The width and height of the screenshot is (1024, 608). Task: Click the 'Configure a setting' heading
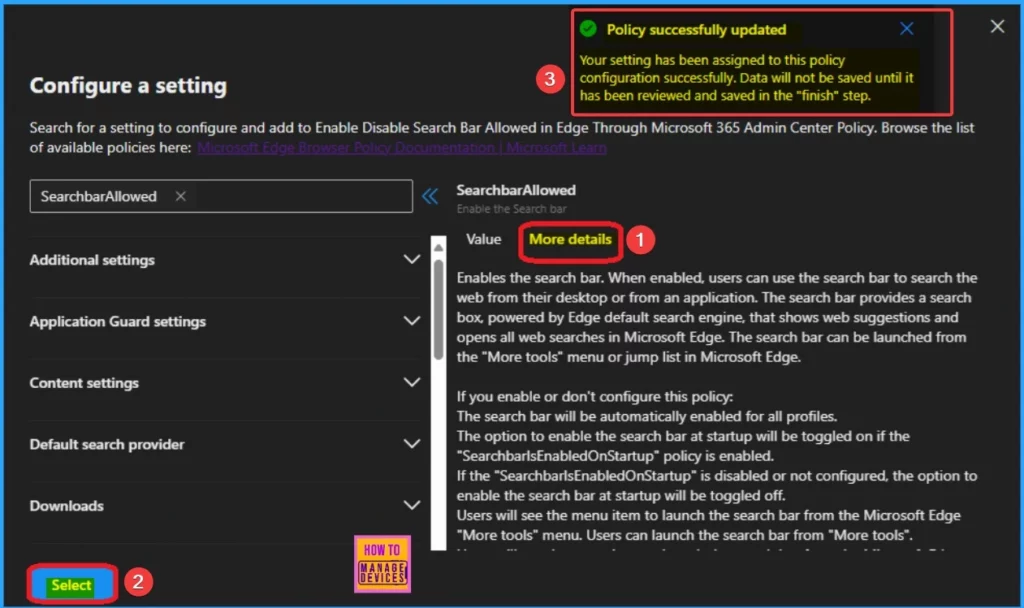click(x=128, y=86)
